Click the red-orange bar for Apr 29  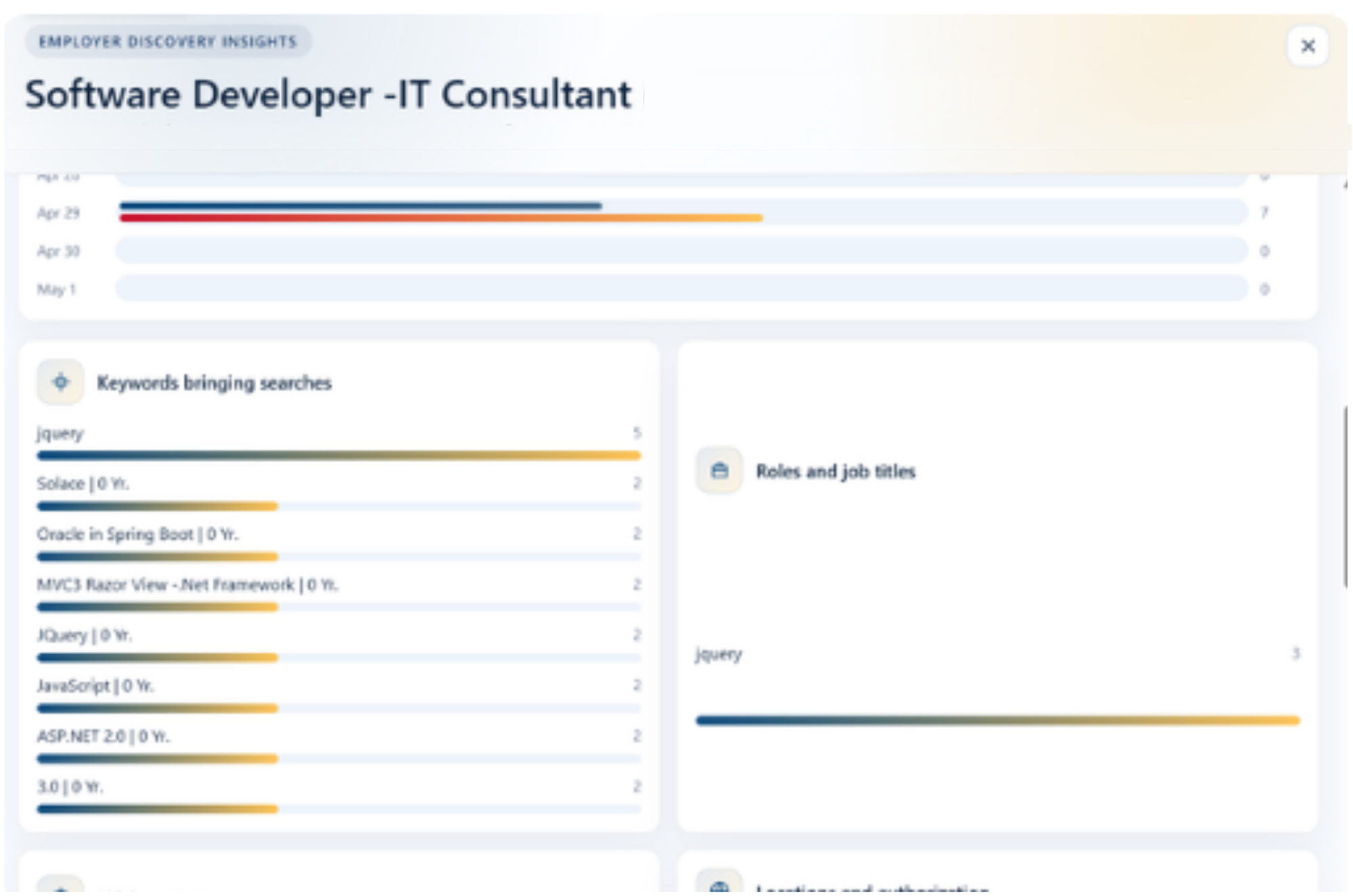pos(441,218)
